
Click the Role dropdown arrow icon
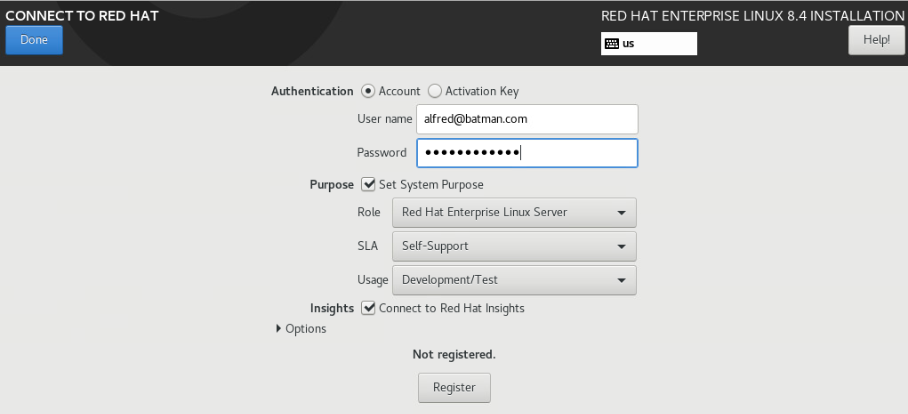pos(621,213)
